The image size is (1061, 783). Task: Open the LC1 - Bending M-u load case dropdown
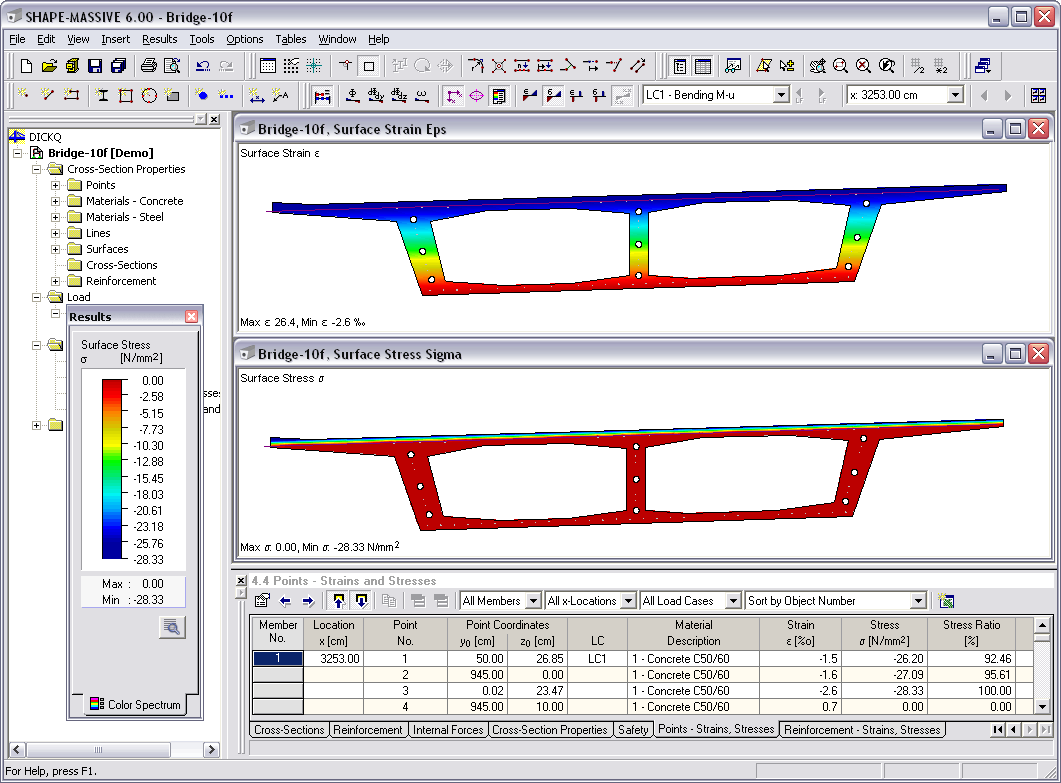click(782, 95)
